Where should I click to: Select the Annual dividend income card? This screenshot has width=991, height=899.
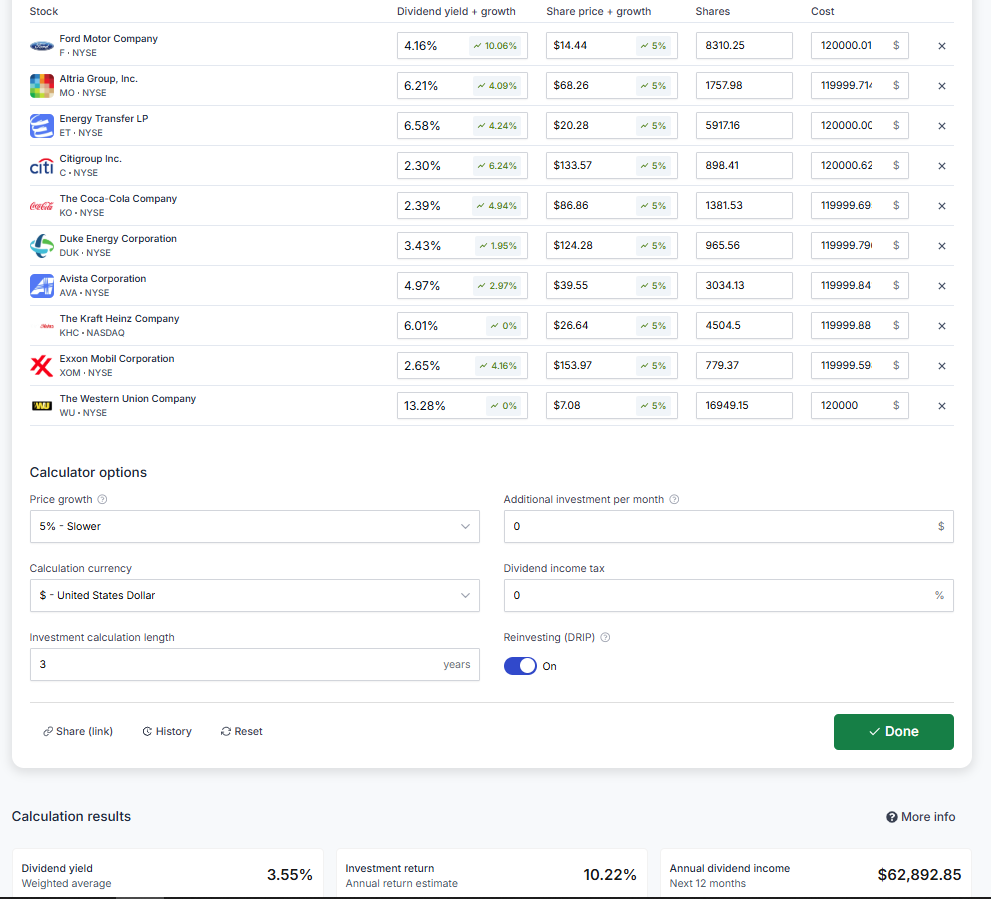pyautogui.click(x=815, y=874)
